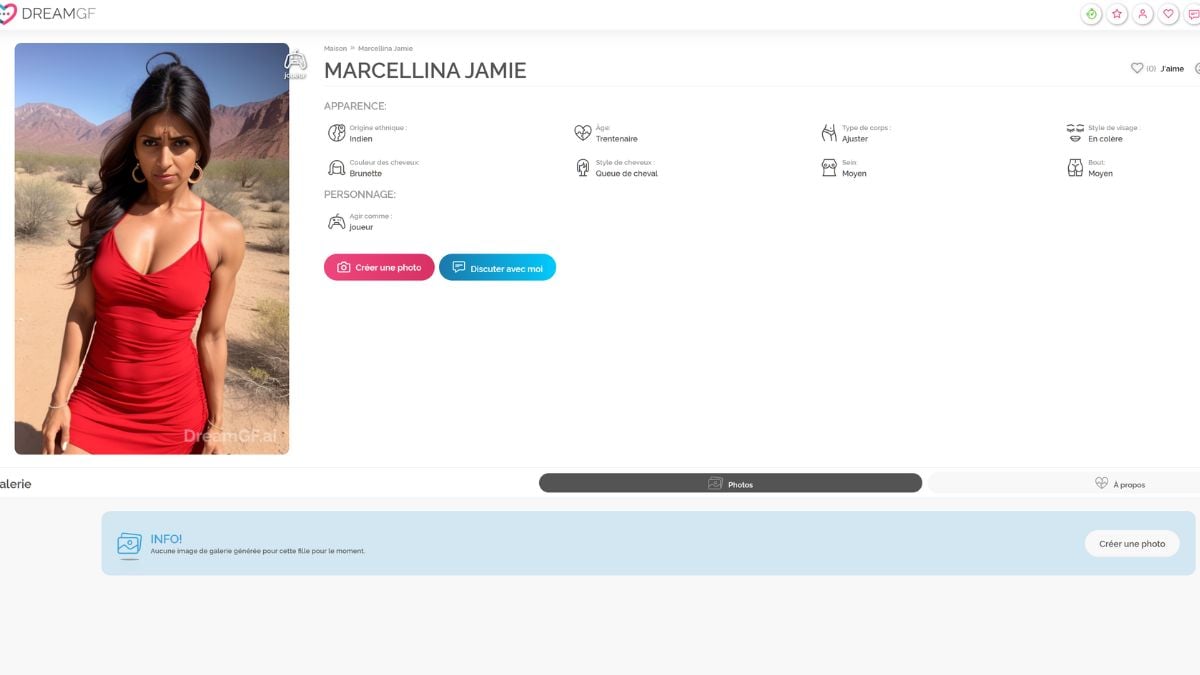This screenshot has height=675, width=1200.
Task: Click the pink Créer une photo button
Action: tap(379, 267)
